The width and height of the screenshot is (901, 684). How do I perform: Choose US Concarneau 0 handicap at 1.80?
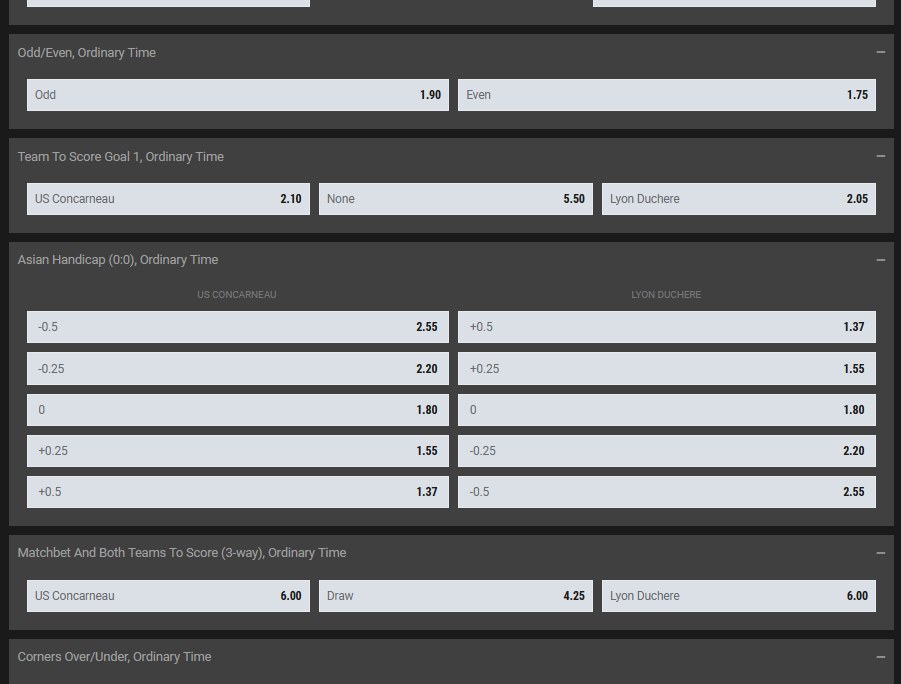(238, 410)
